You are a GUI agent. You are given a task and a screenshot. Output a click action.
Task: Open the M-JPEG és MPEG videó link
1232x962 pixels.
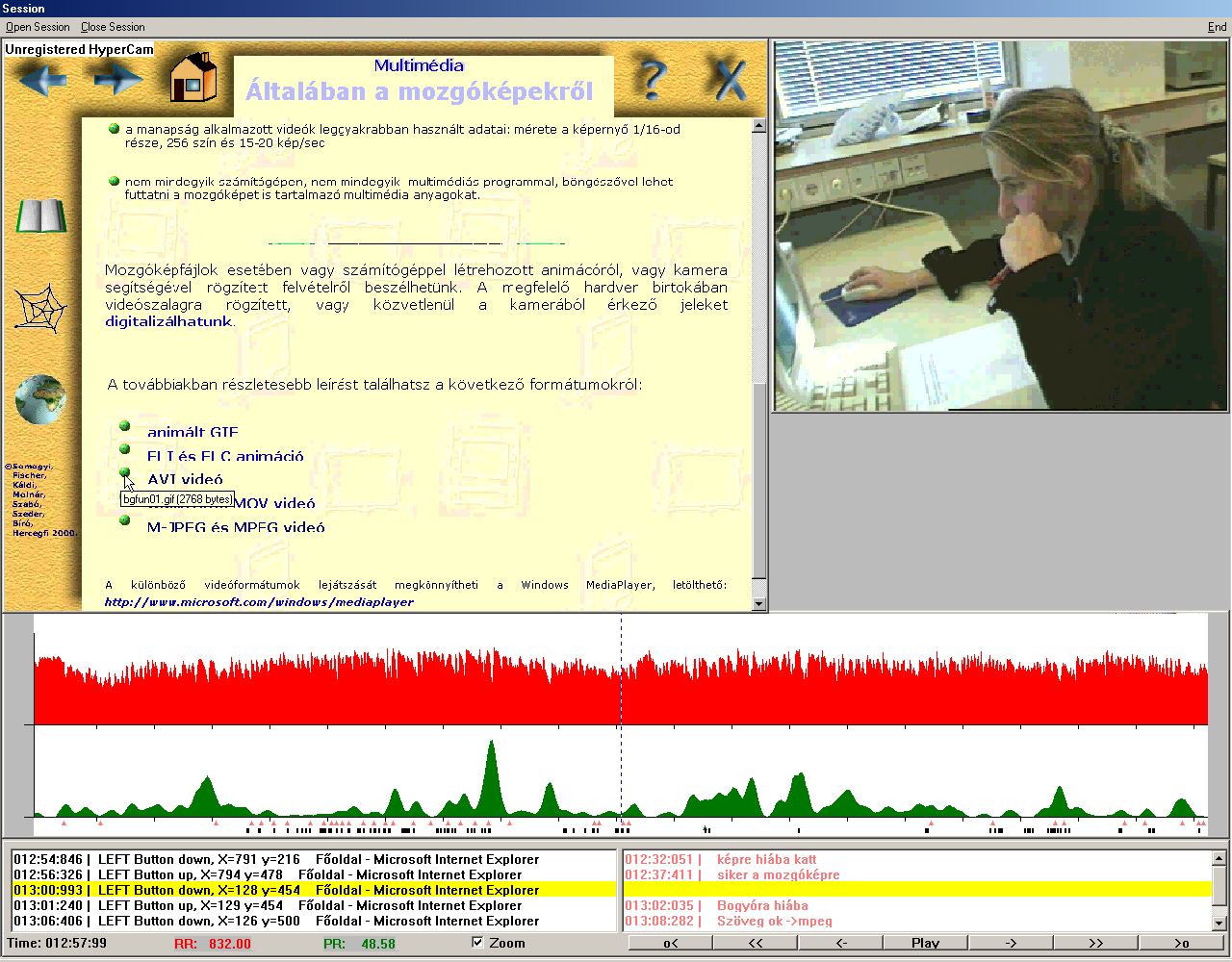(236, 527)
